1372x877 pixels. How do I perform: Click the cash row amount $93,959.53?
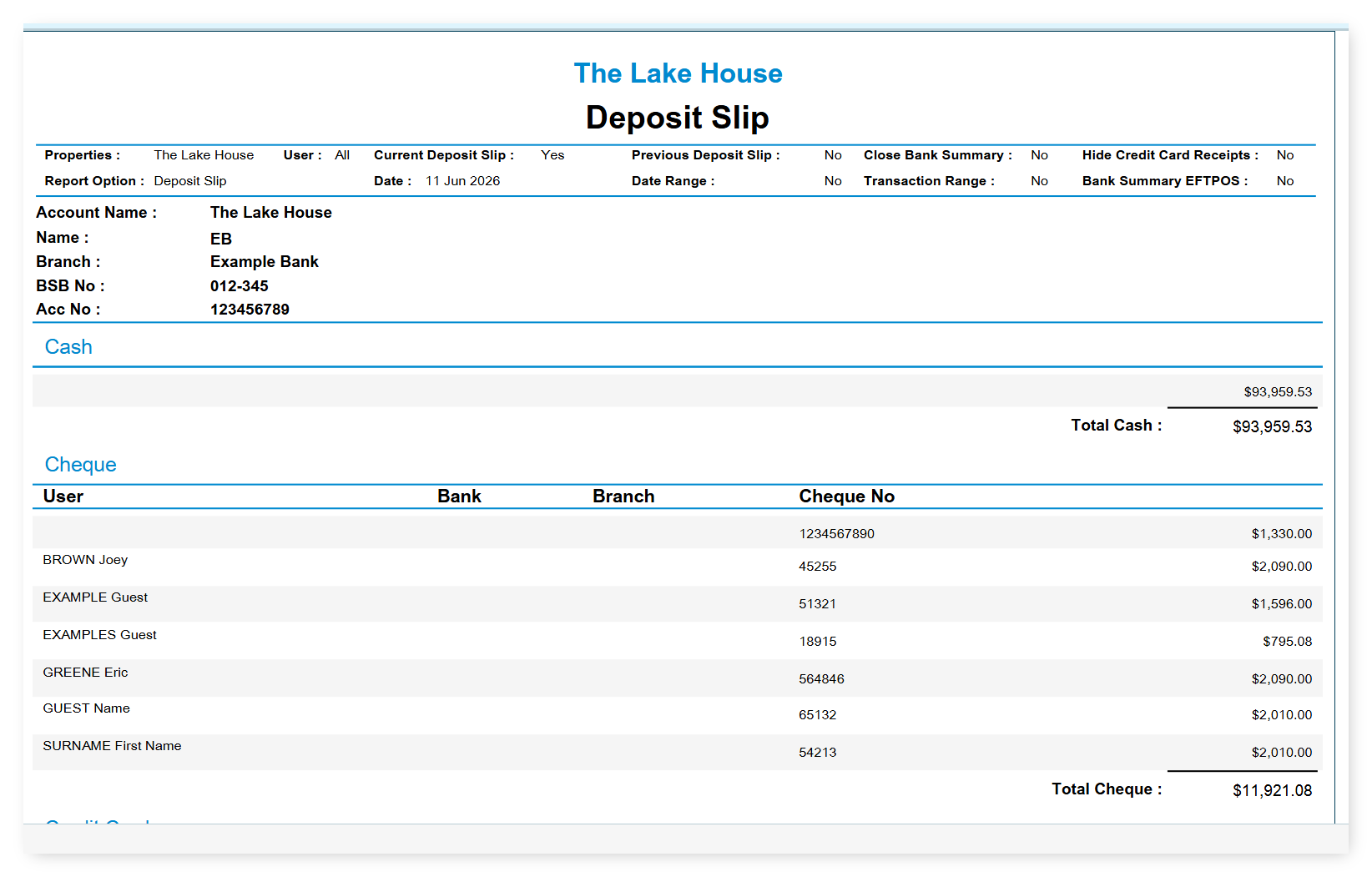coord(1278,392)
